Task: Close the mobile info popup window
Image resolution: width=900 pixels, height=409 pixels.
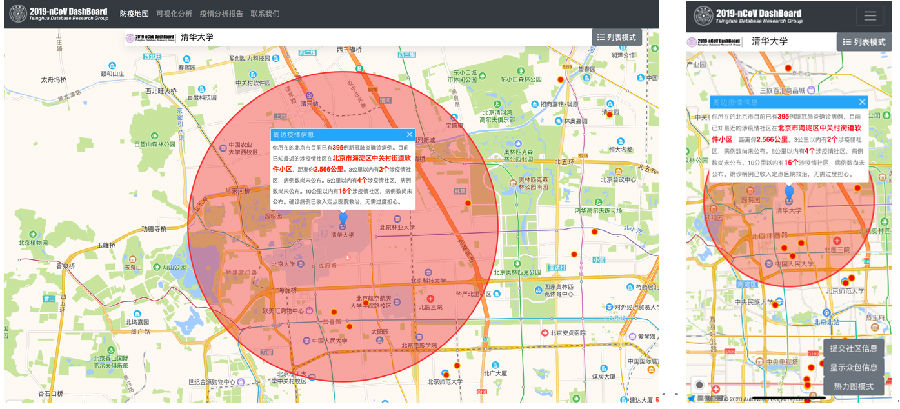Action: 862,101
